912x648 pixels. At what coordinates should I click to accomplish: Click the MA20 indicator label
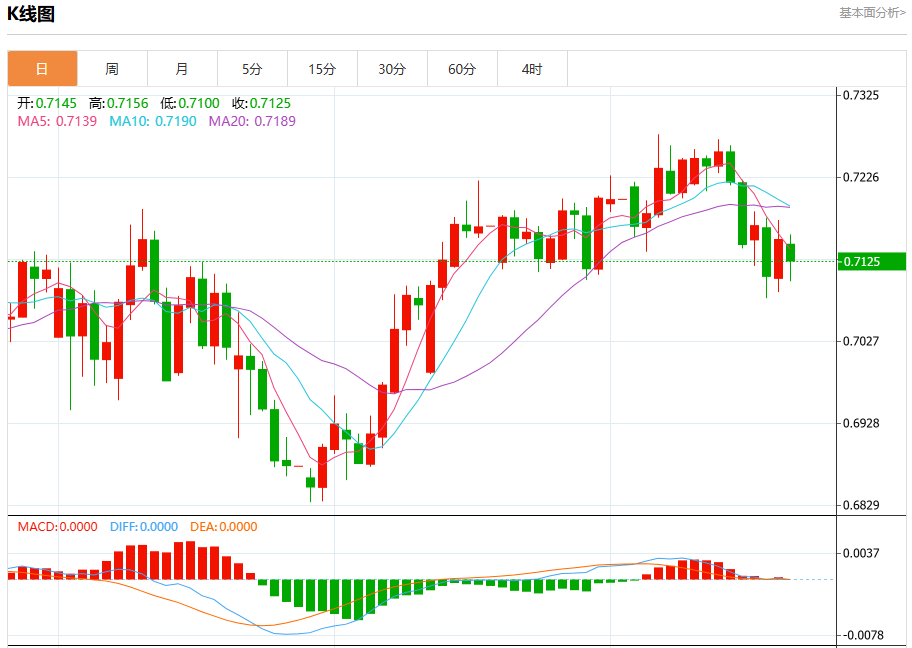252,121
